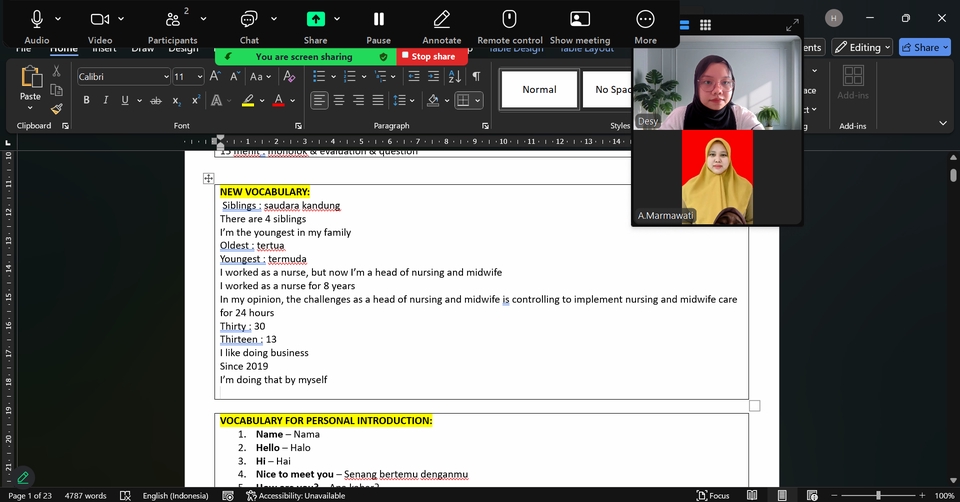Click the Numbering list icon
This screenshot has width=960, height=502.
350,77
